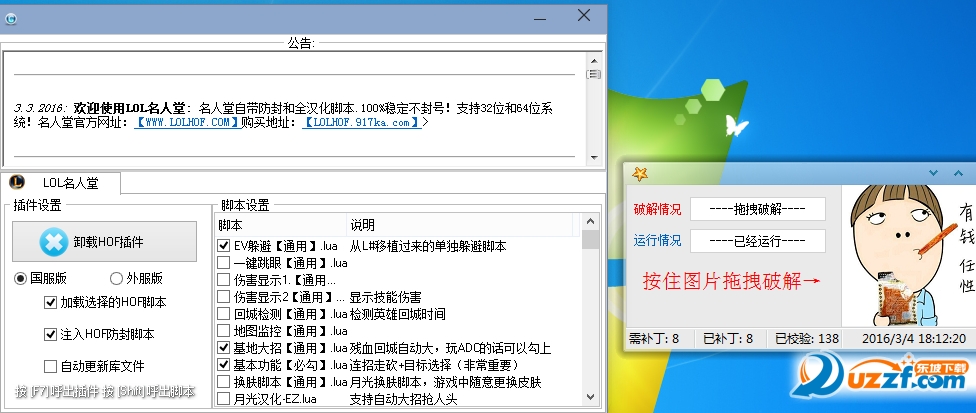Check 一键跳眼【通用】.lua script
976x413 pixels.
coord(223,262)
